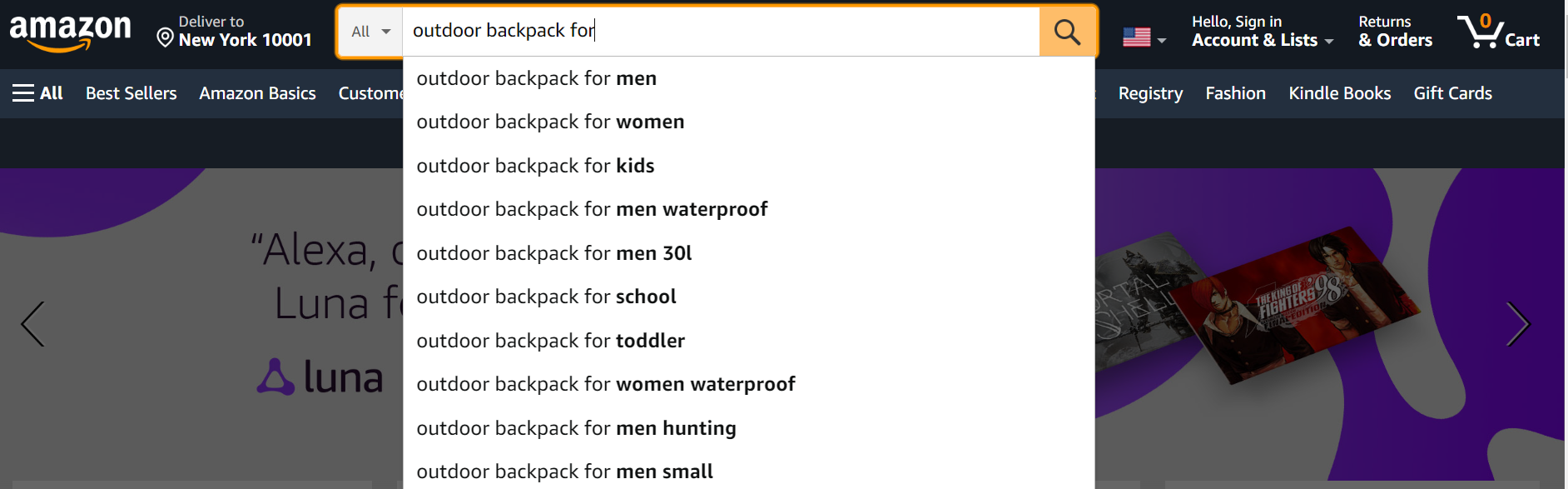Select suggestion 'outdoor backpack for men'
The image size is (1568, 489).
click(x=537, y=78)
